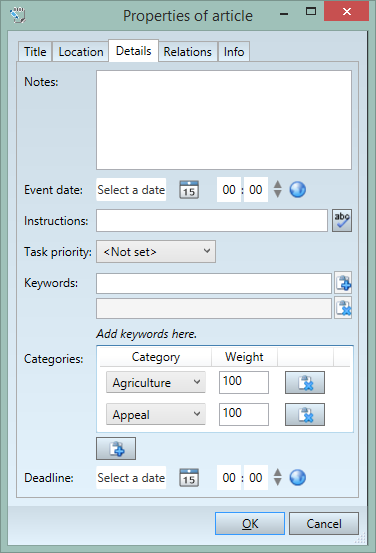
Task: Open the Info tab
Action: coord(234,52)
